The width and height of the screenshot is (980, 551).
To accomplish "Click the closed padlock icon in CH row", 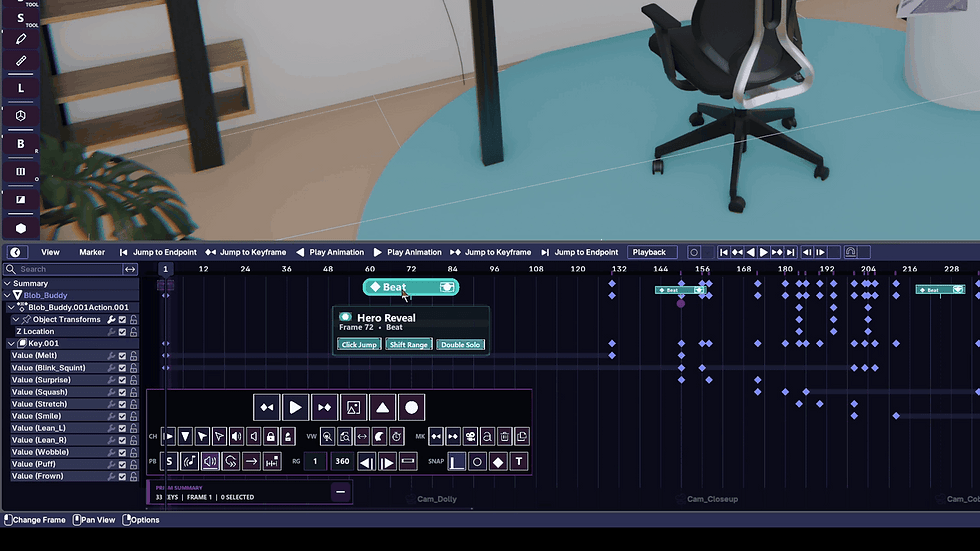I will 271,436.
